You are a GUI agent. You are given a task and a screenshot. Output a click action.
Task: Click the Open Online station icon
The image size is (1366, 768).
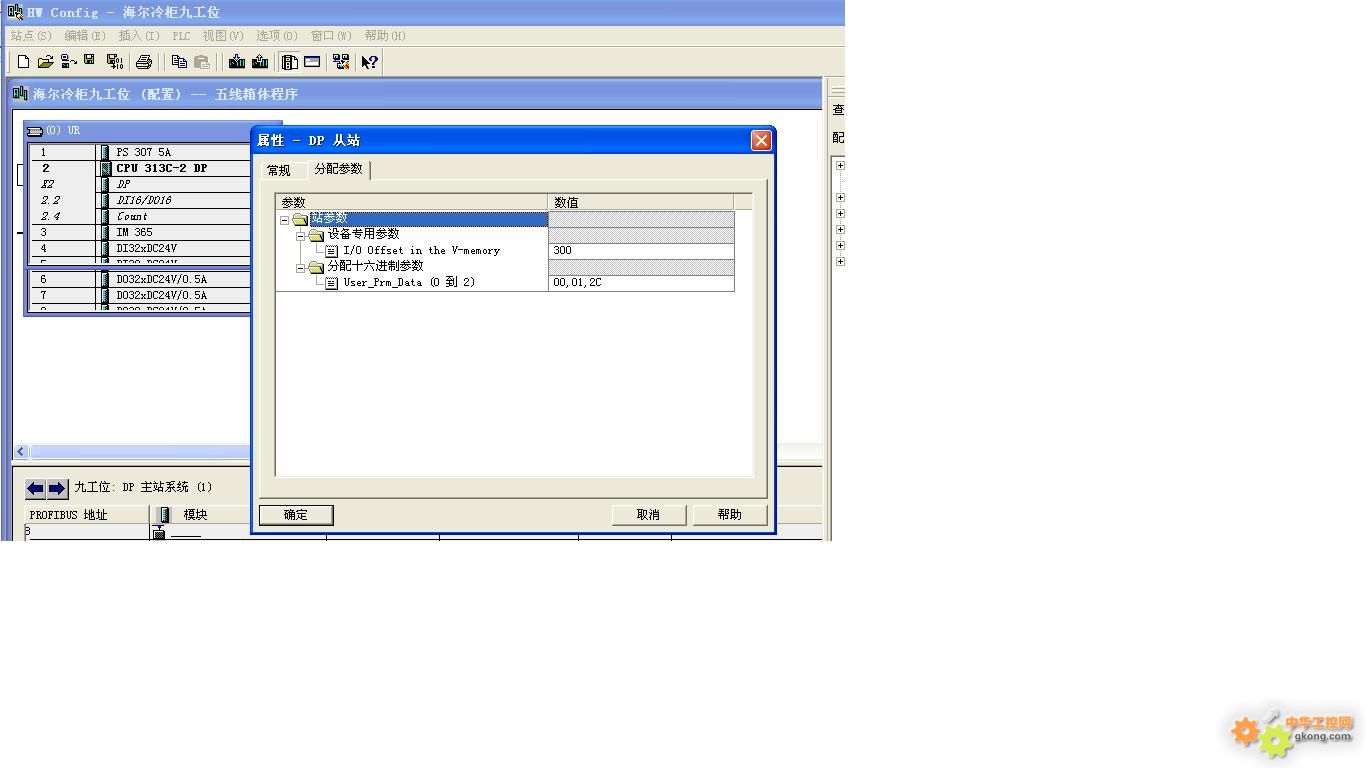tap(68, 62)
